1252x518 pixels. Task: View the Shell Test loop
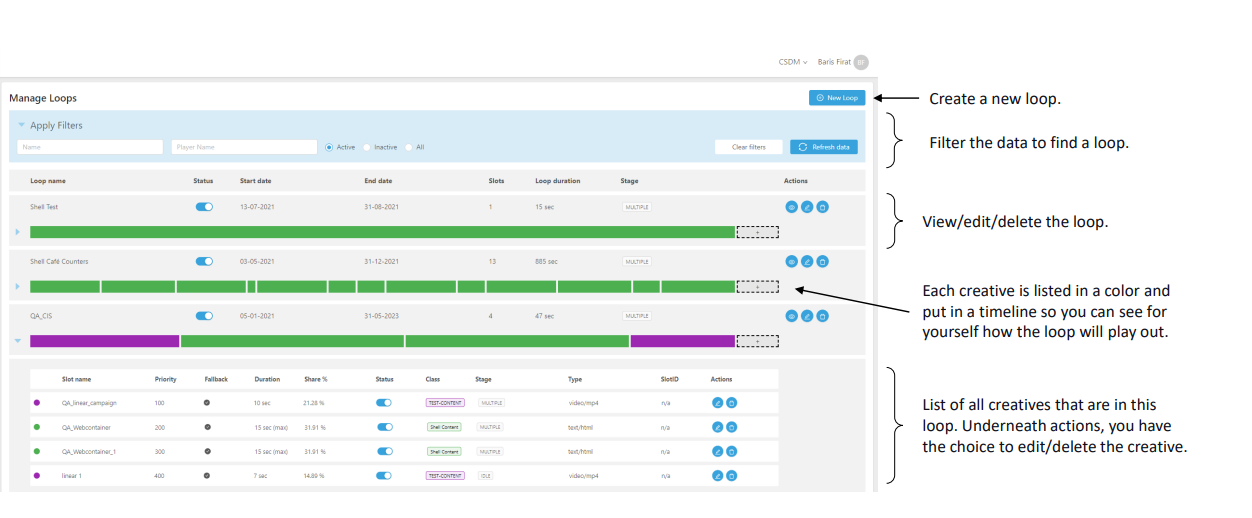(x=791, y=207)
